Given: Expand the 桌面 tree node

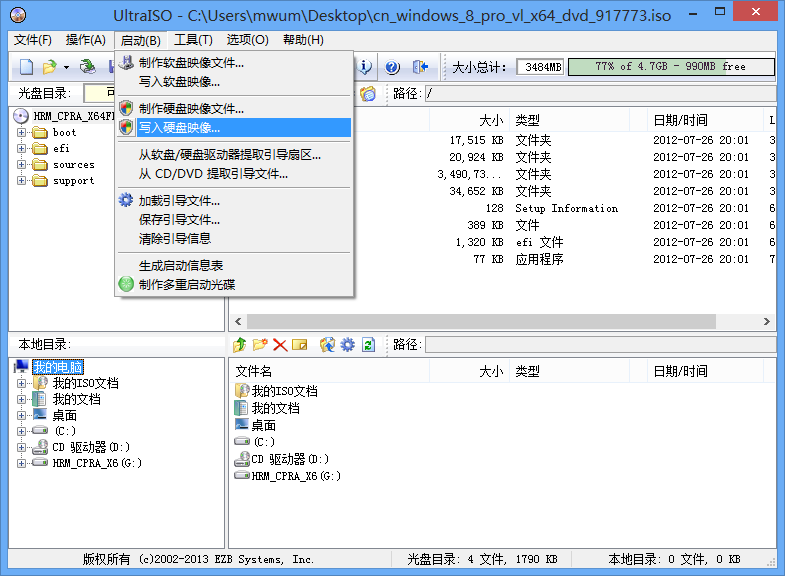Looking at the screenshot, I should point(21,415).
